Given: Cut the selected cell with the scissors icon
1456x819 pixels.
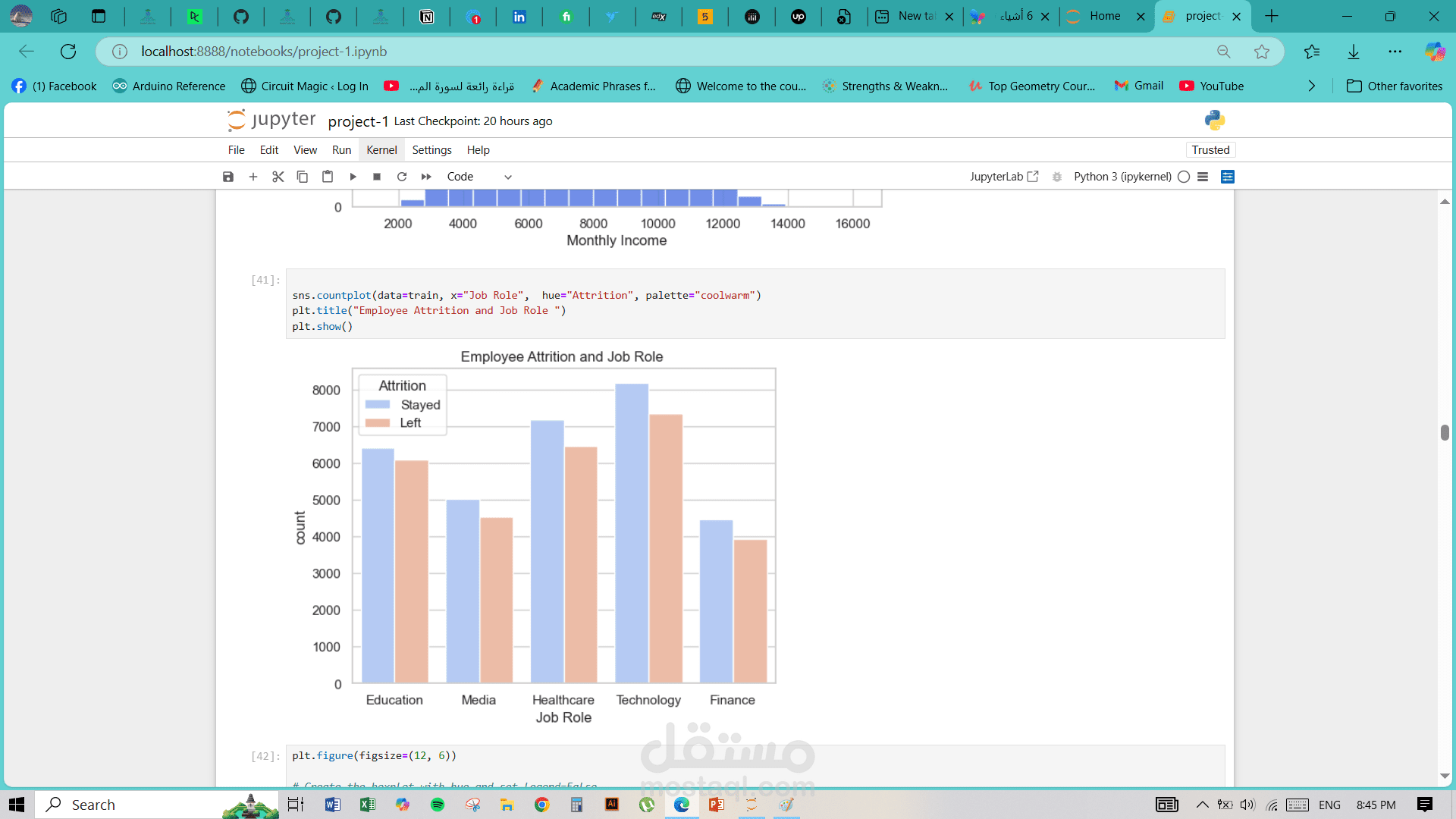Looking at the screenshot, I should [x=278, y=177].
